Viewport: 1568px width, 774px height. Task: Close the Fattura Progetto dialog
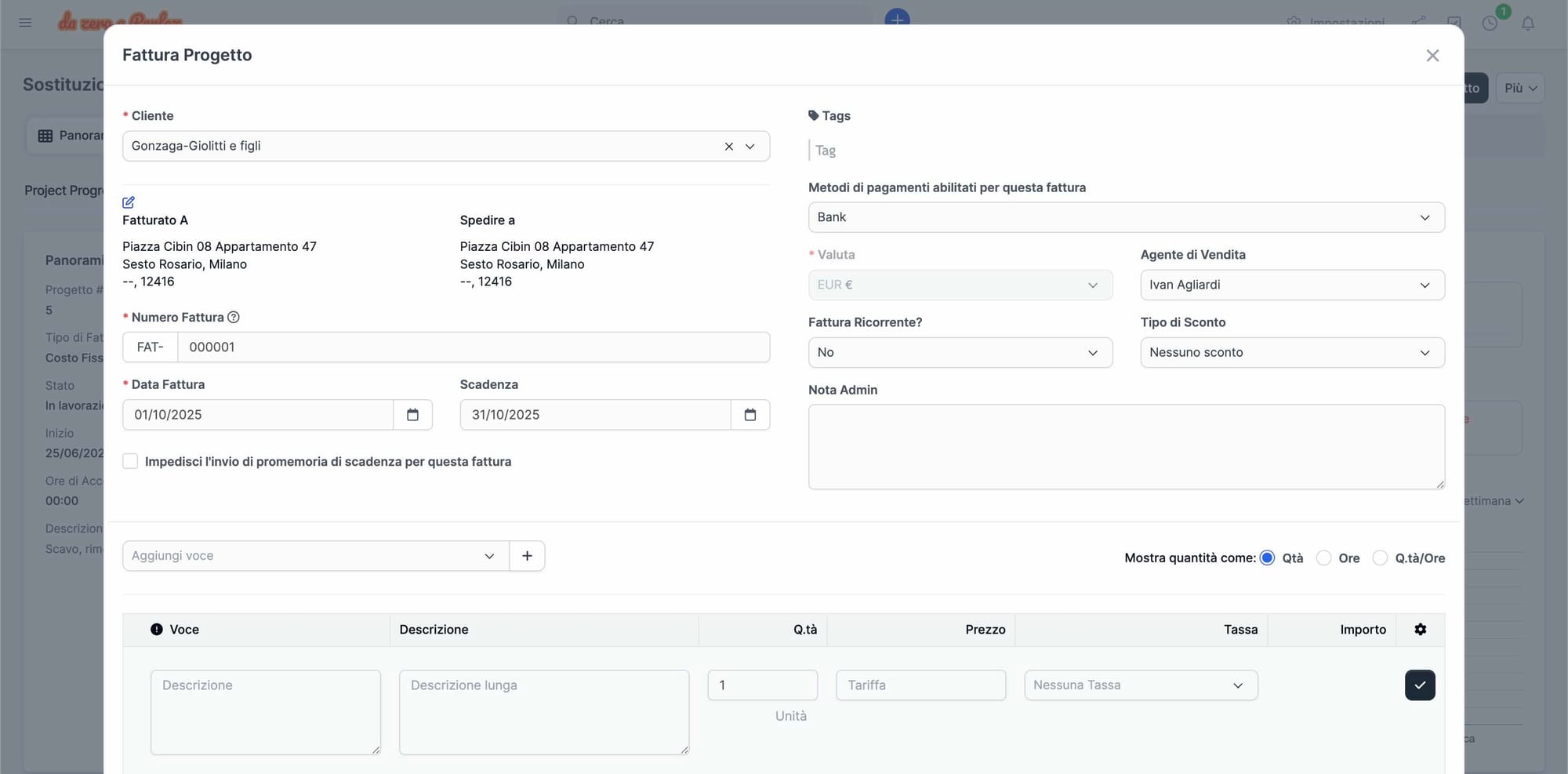pyautogui.click(x=1432, y=56)
